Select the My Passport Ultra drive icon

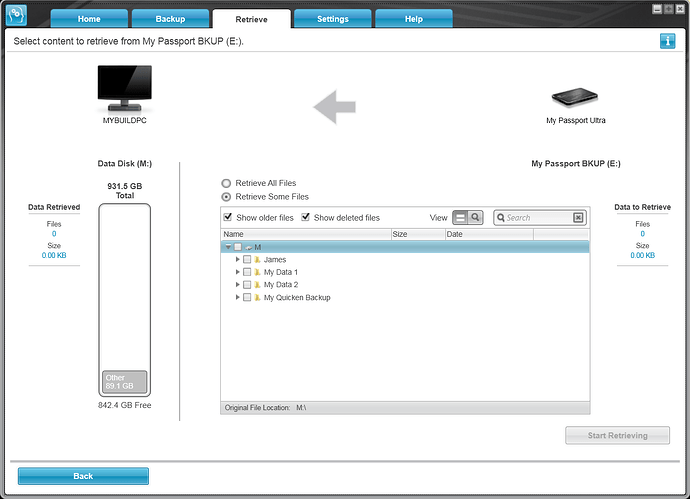[575, 97]
